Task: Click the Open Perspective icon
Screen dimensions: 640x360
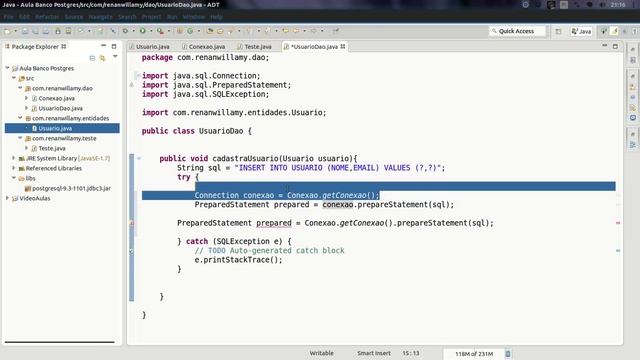Action: pyautogui.click(x=558, y=31)
